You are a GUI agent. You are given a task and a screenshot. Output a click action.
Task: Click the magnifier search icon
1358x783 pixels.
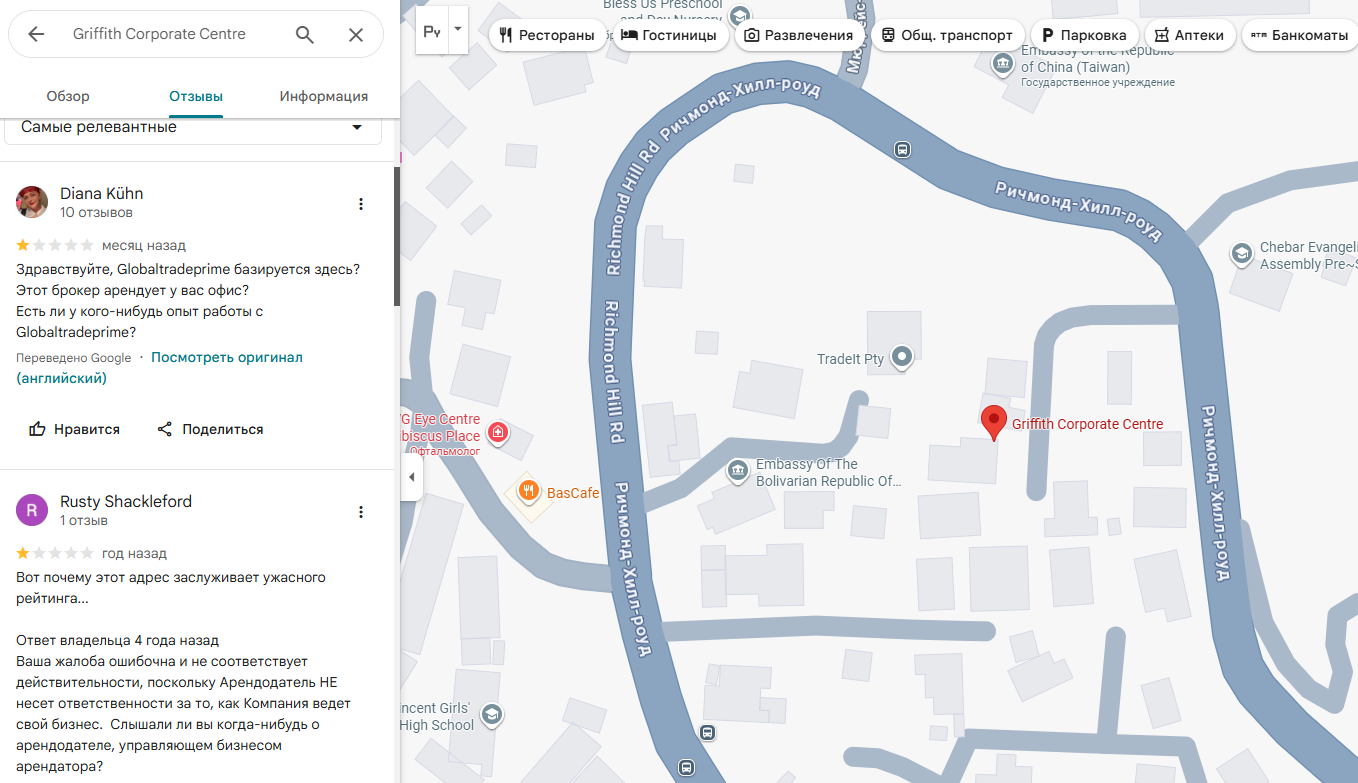tap(305, 34)
